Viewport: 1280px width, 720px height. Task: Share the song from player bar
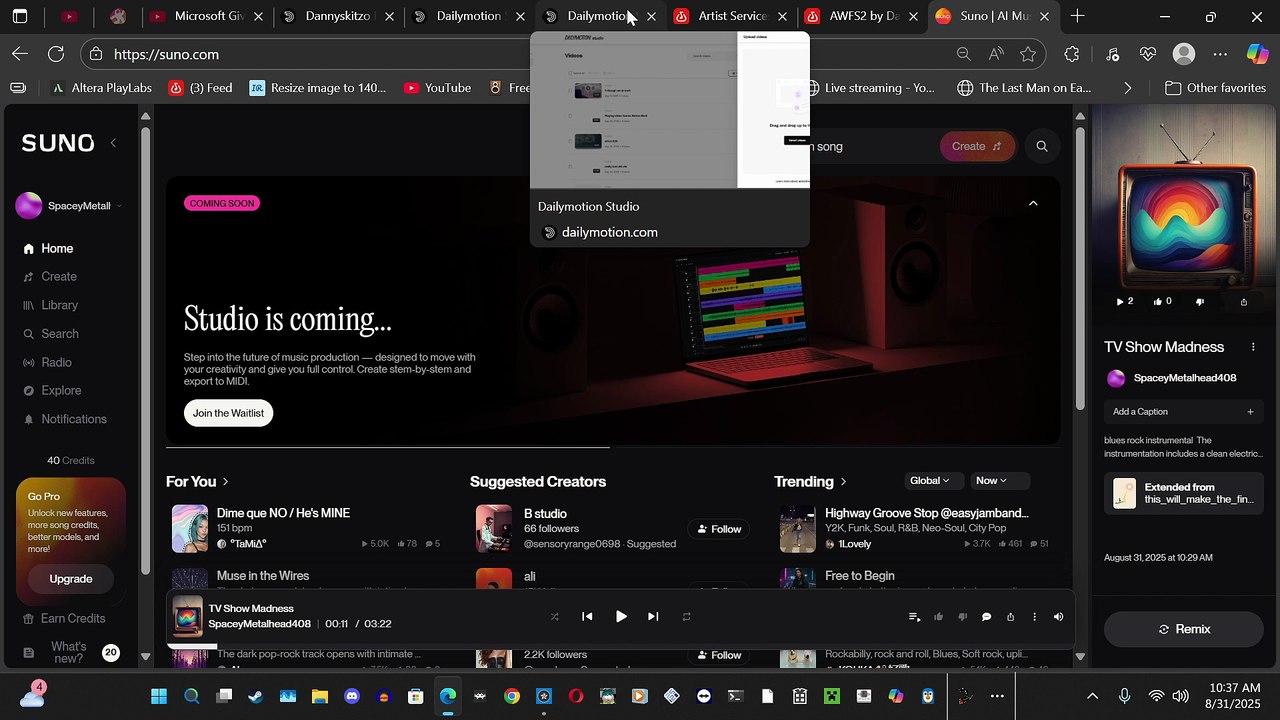point(1010,617)
